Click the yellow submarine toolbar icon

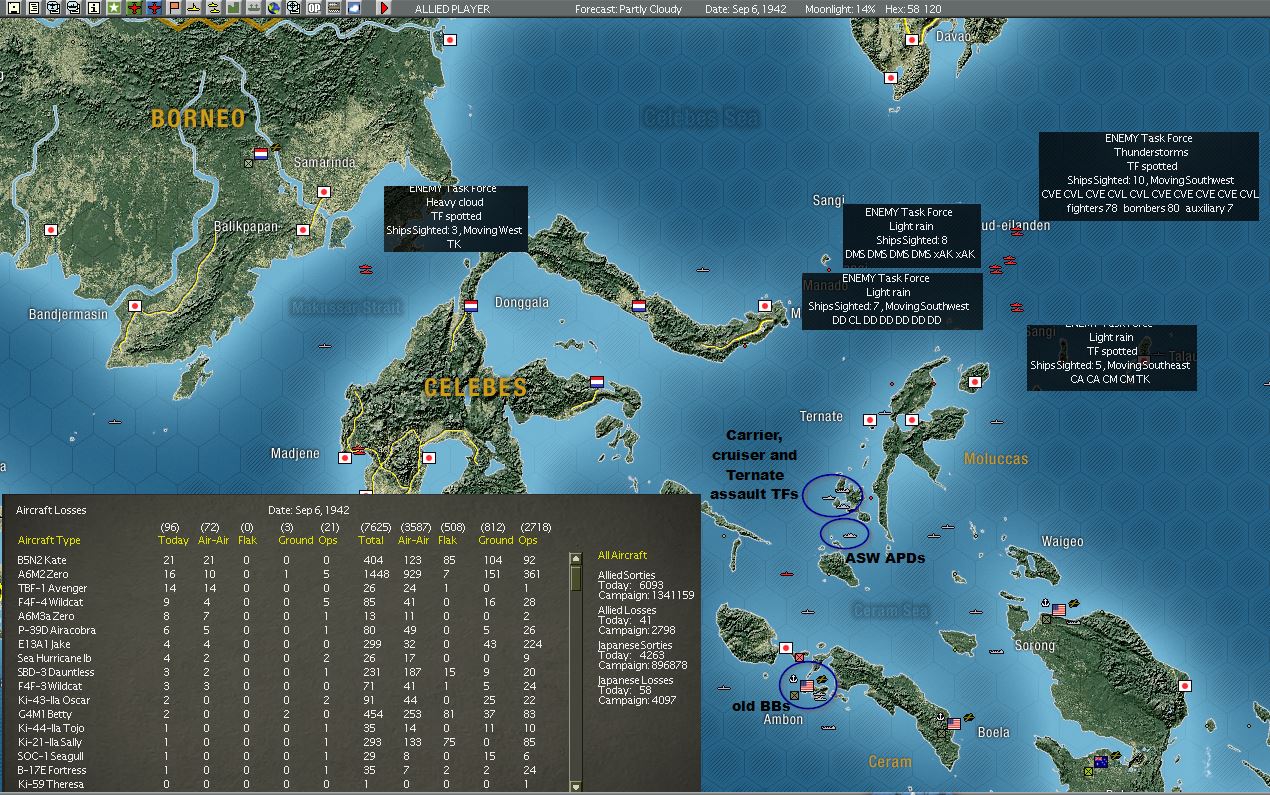[194, 8]
